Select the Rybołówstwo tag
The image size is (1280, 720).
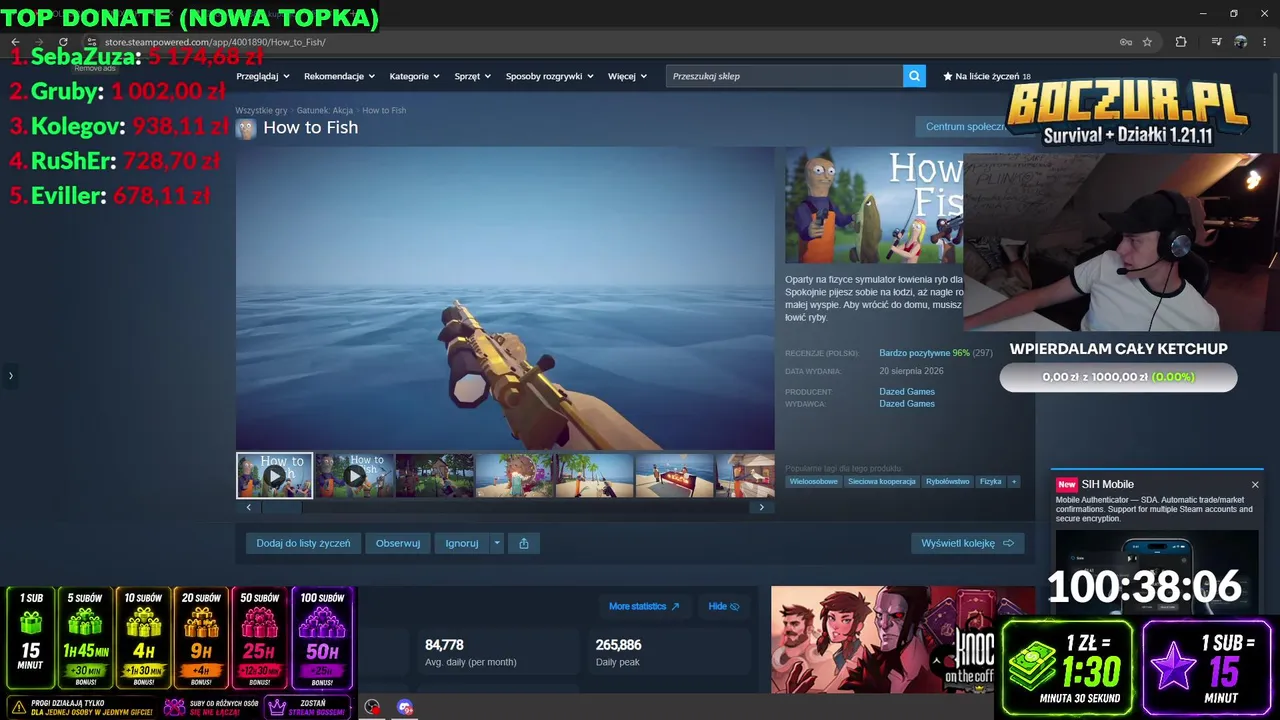click(948, 481)
